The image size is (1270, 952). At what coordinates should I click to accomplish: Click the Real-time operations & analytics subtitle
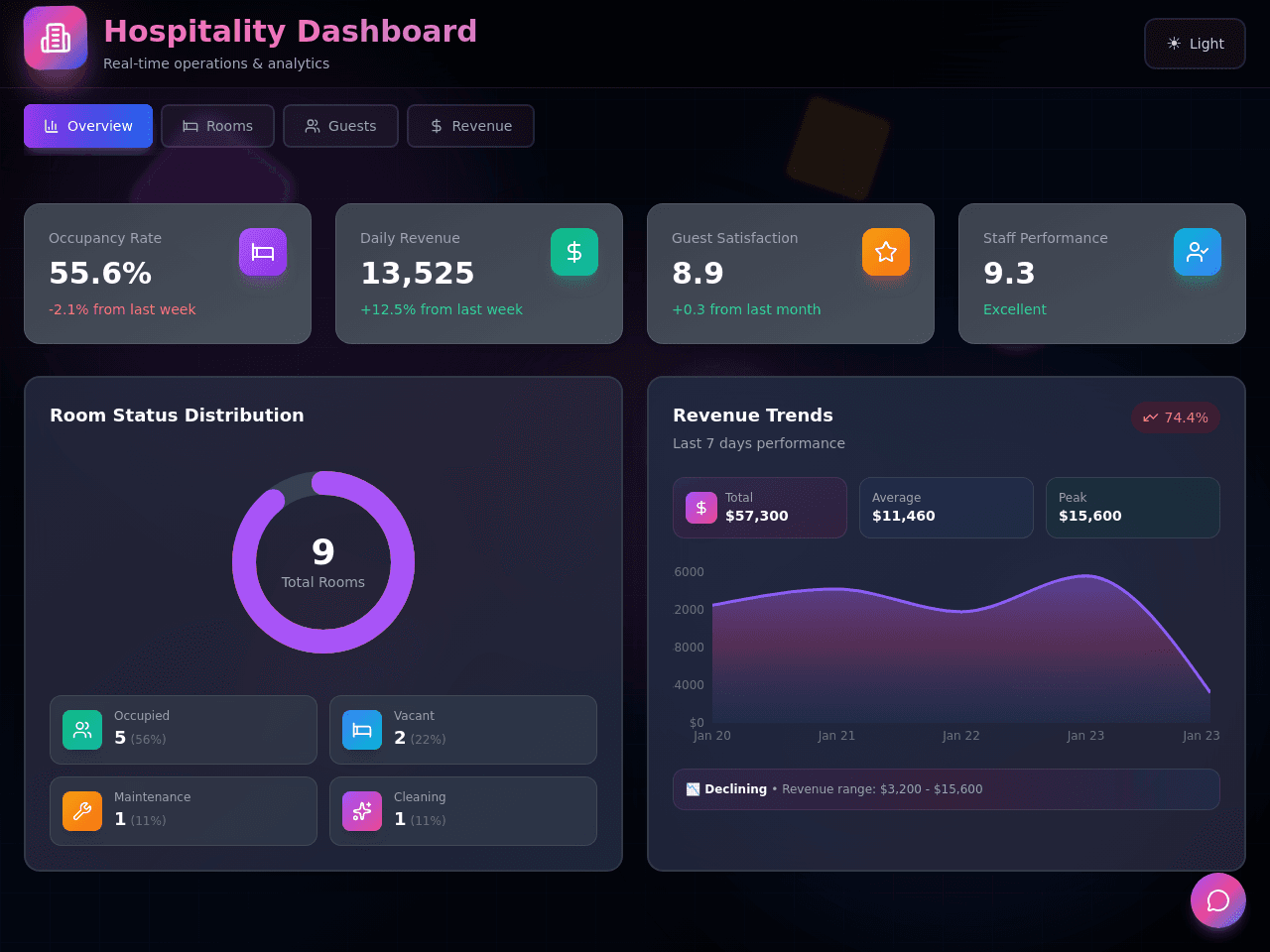point(216,63)
